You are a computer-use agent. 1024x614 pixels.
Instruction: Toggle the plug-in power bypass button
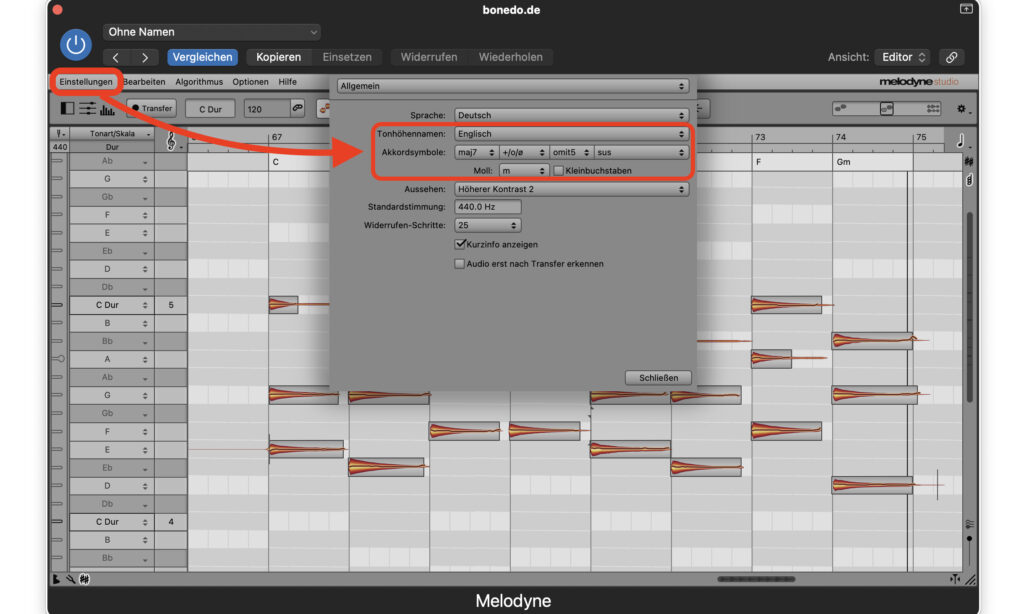76,44
